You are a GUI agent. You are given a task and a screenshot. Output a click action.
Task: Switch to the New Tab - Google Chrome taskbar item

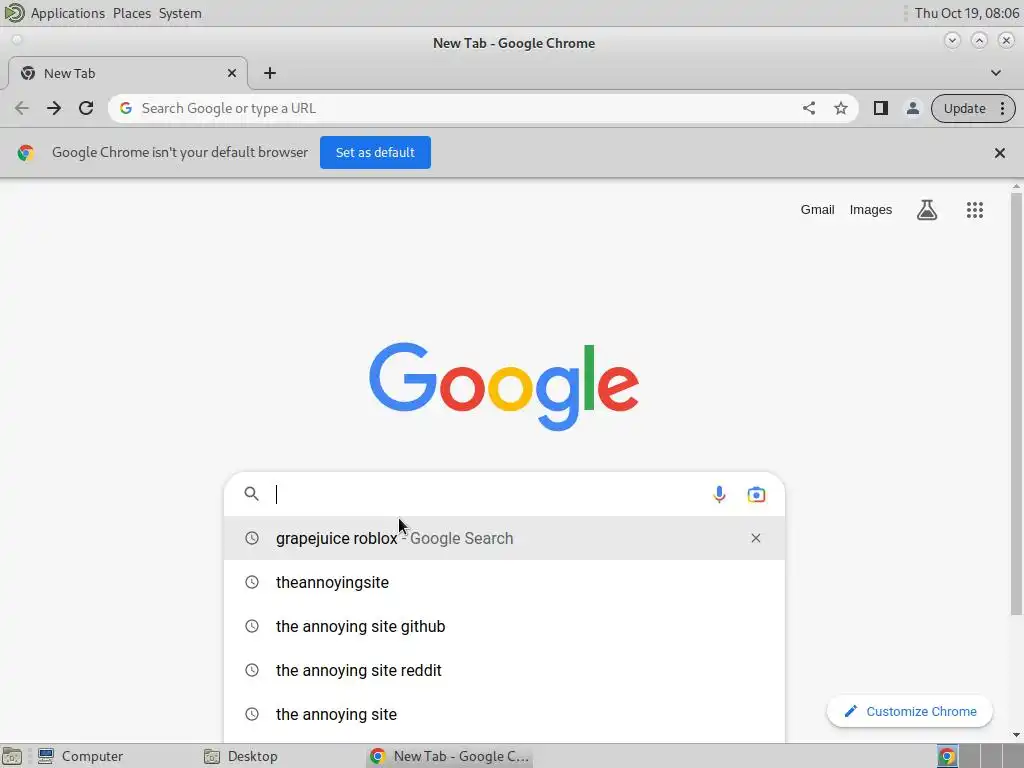451,756
